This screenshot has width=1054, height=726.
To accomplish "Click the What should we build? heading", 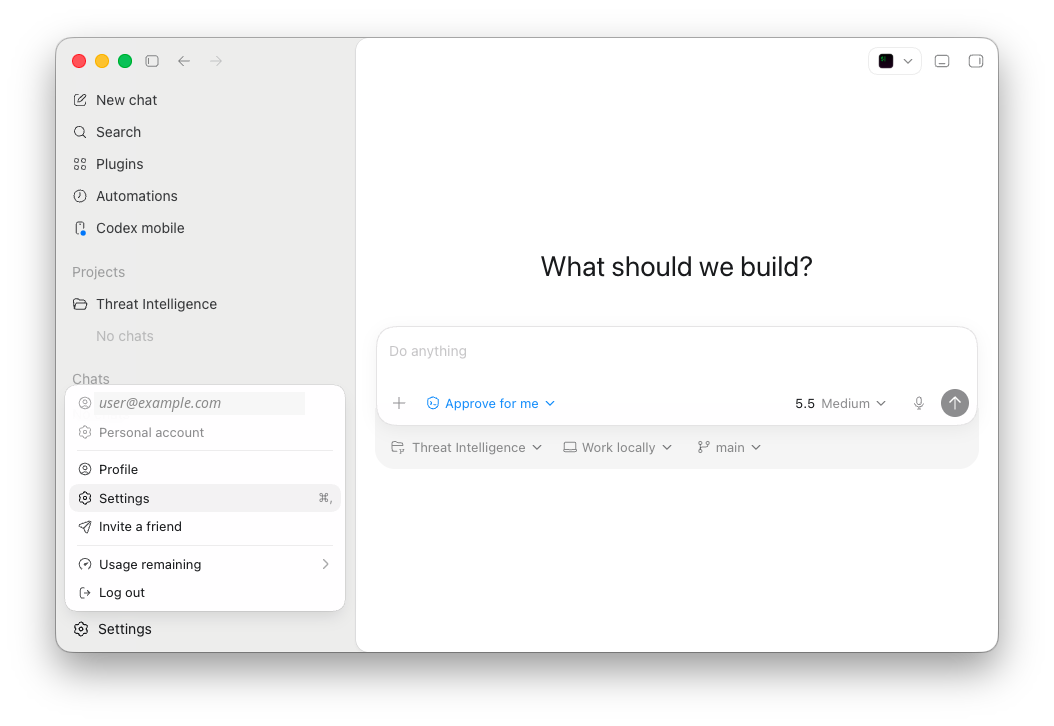I will [677, 267].
